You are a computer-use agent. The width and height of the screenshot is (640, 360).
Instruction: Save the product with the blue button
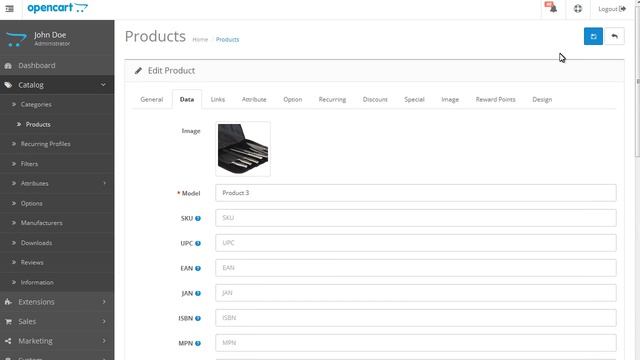[x=593, y=36]
